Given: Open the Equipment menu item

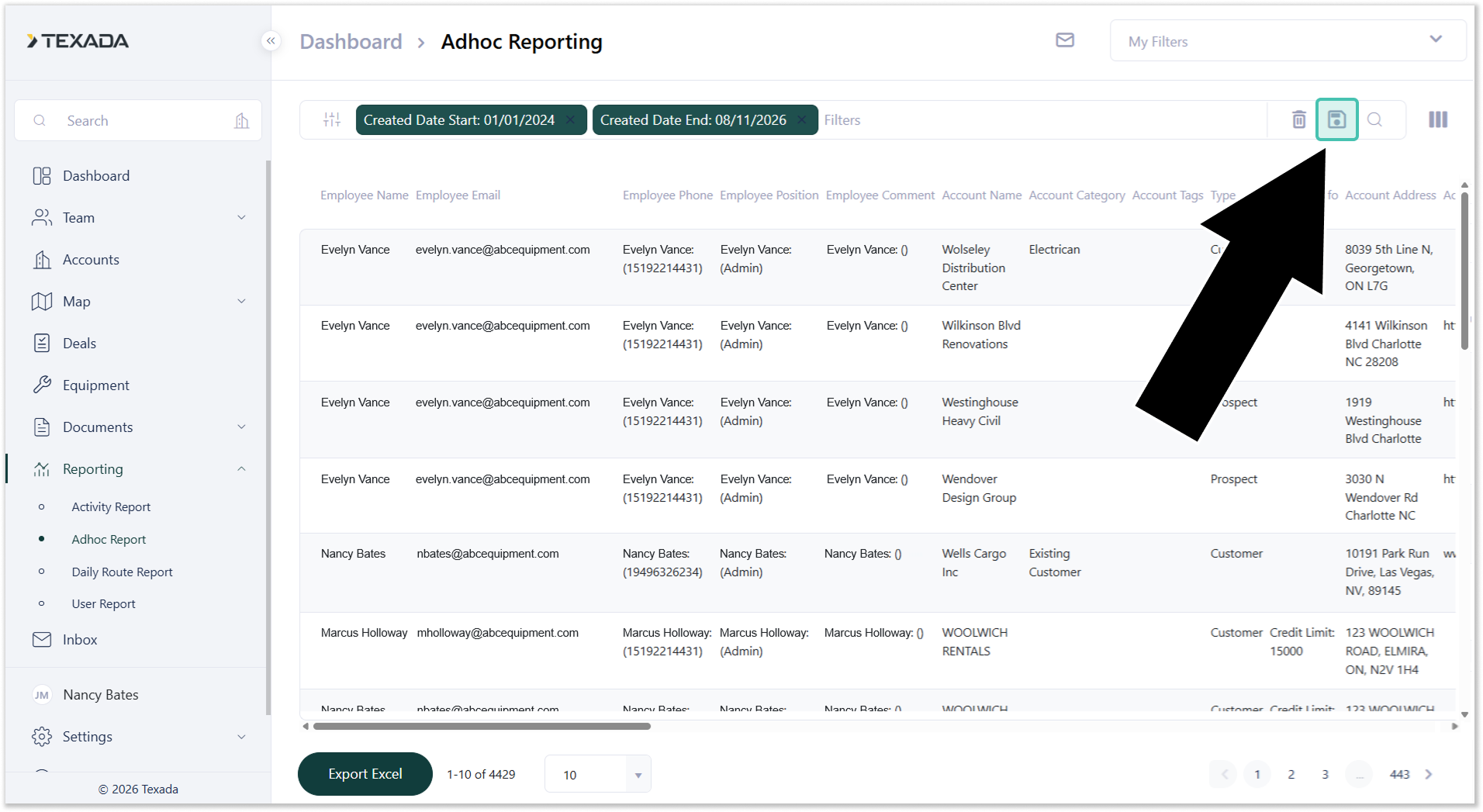Looking at the screenshot, I should pyautogui.click(x=96, y=385).
